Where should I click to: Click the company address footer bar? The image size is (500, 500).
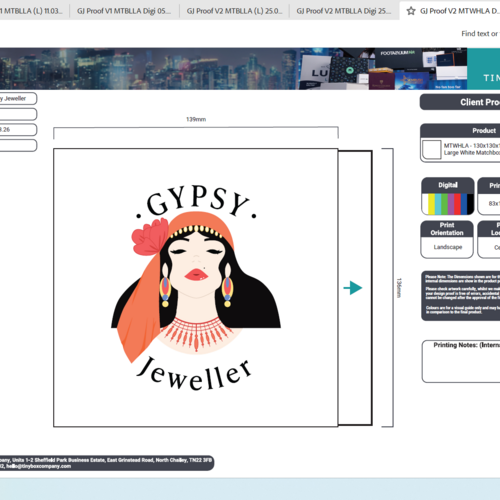[x=107, y=463]
